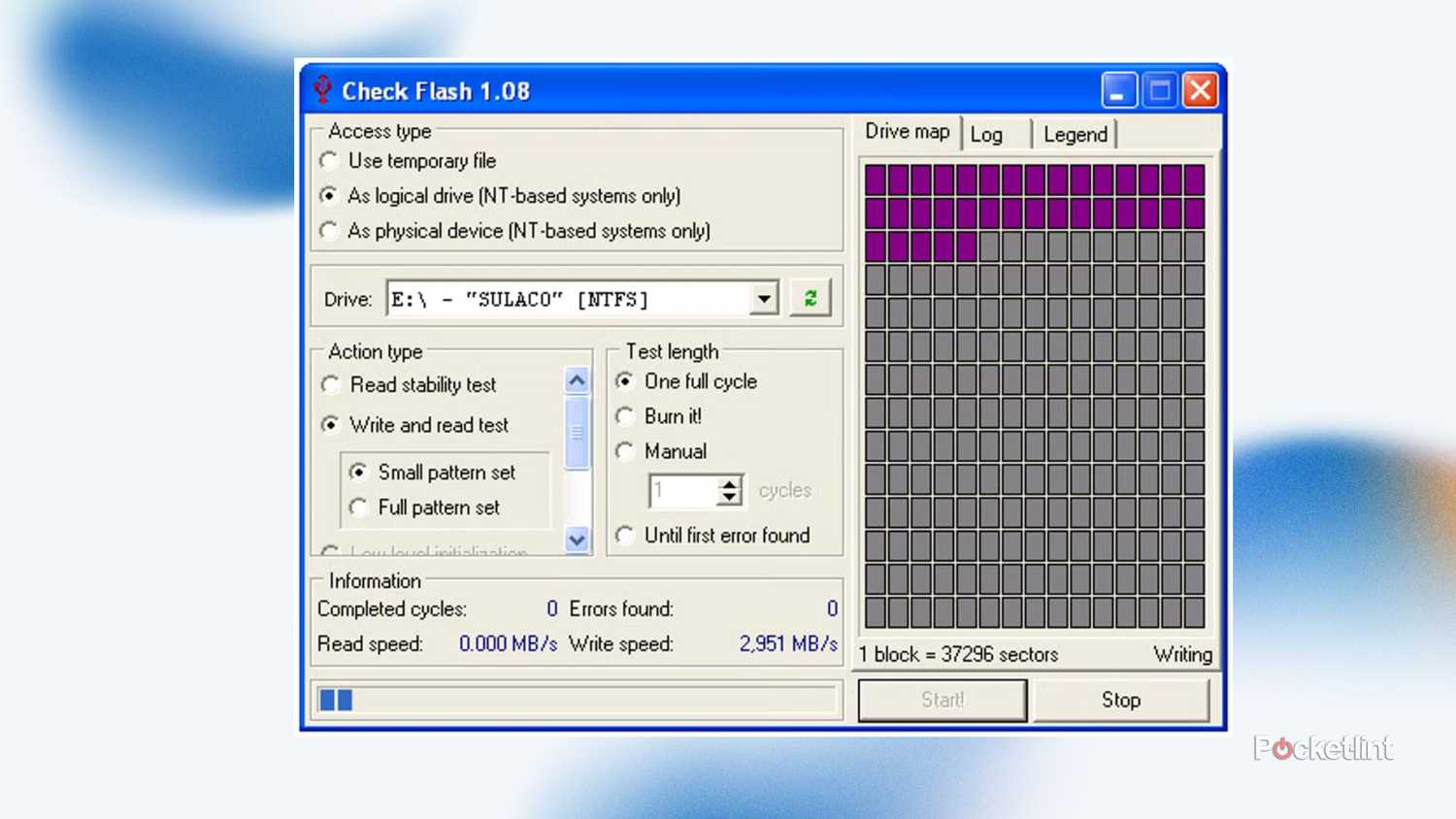
Task: Open the Drive selection dropdown
Action: tap(764, 299)
